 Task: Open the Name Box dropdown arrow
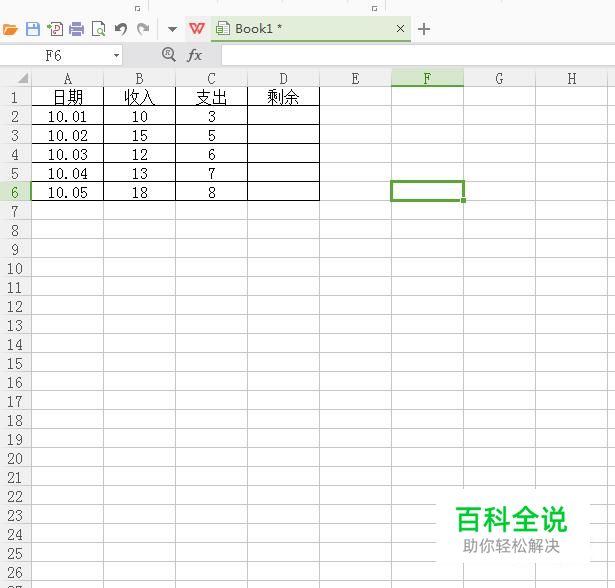(x=116, y=55)
